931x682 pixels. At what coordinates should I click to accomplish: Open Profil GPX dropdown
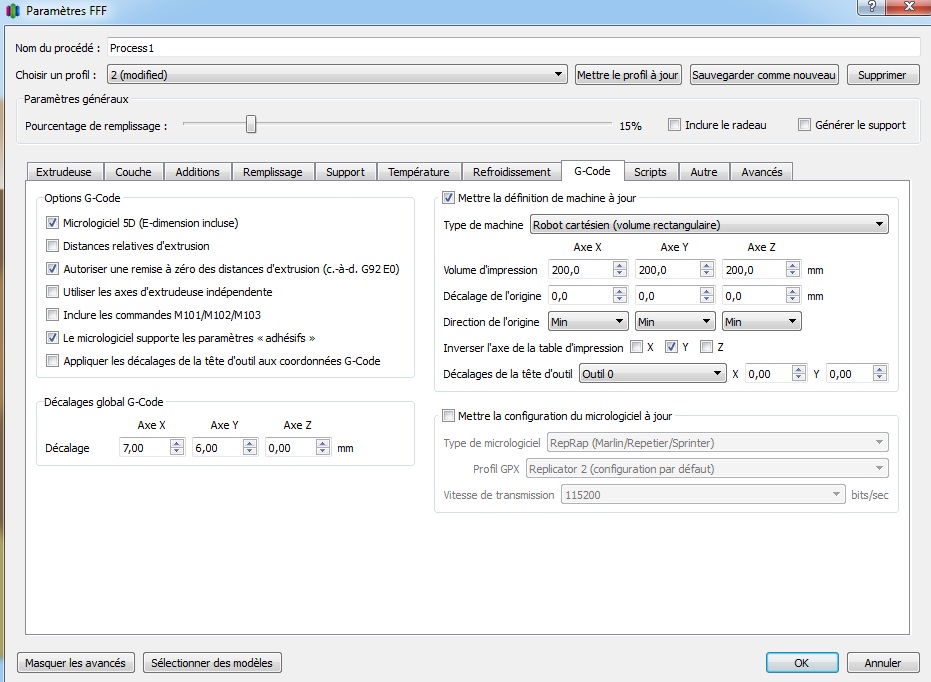[707, 469]
